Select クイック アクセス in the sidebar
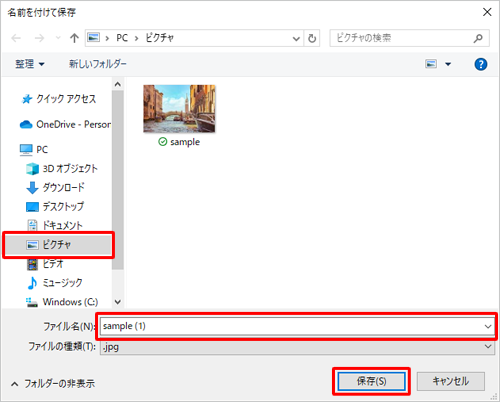Image resolution: width=500 pixels, height=402 pixels. (66, 99)
